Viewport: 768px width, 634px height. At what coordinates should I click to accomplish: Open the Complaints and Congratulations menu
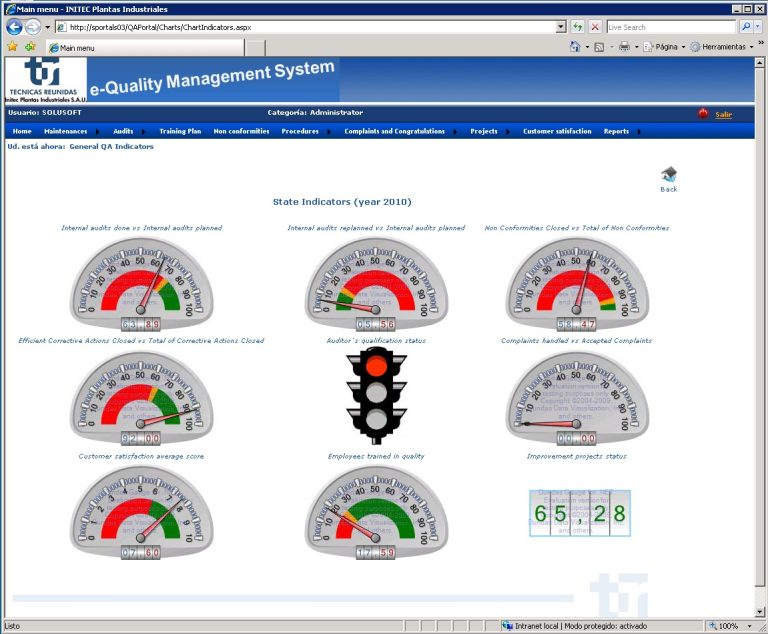point(394,131)
